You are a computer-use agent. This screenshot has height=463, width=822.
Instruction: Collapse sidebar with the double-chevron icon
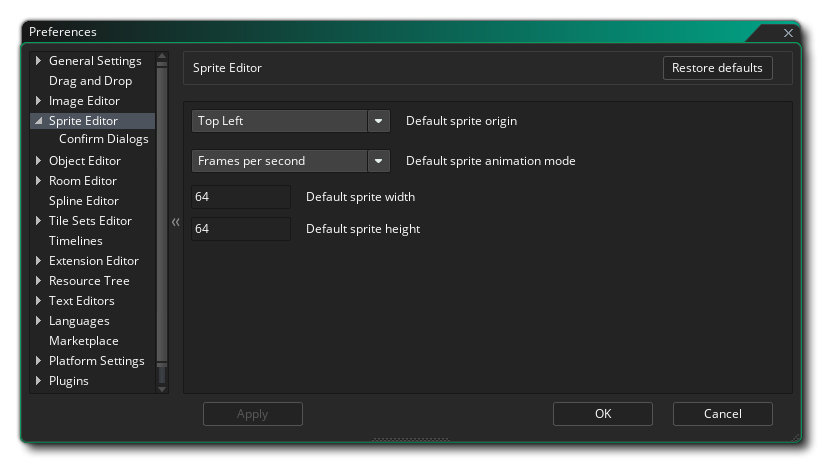point(175,222)
